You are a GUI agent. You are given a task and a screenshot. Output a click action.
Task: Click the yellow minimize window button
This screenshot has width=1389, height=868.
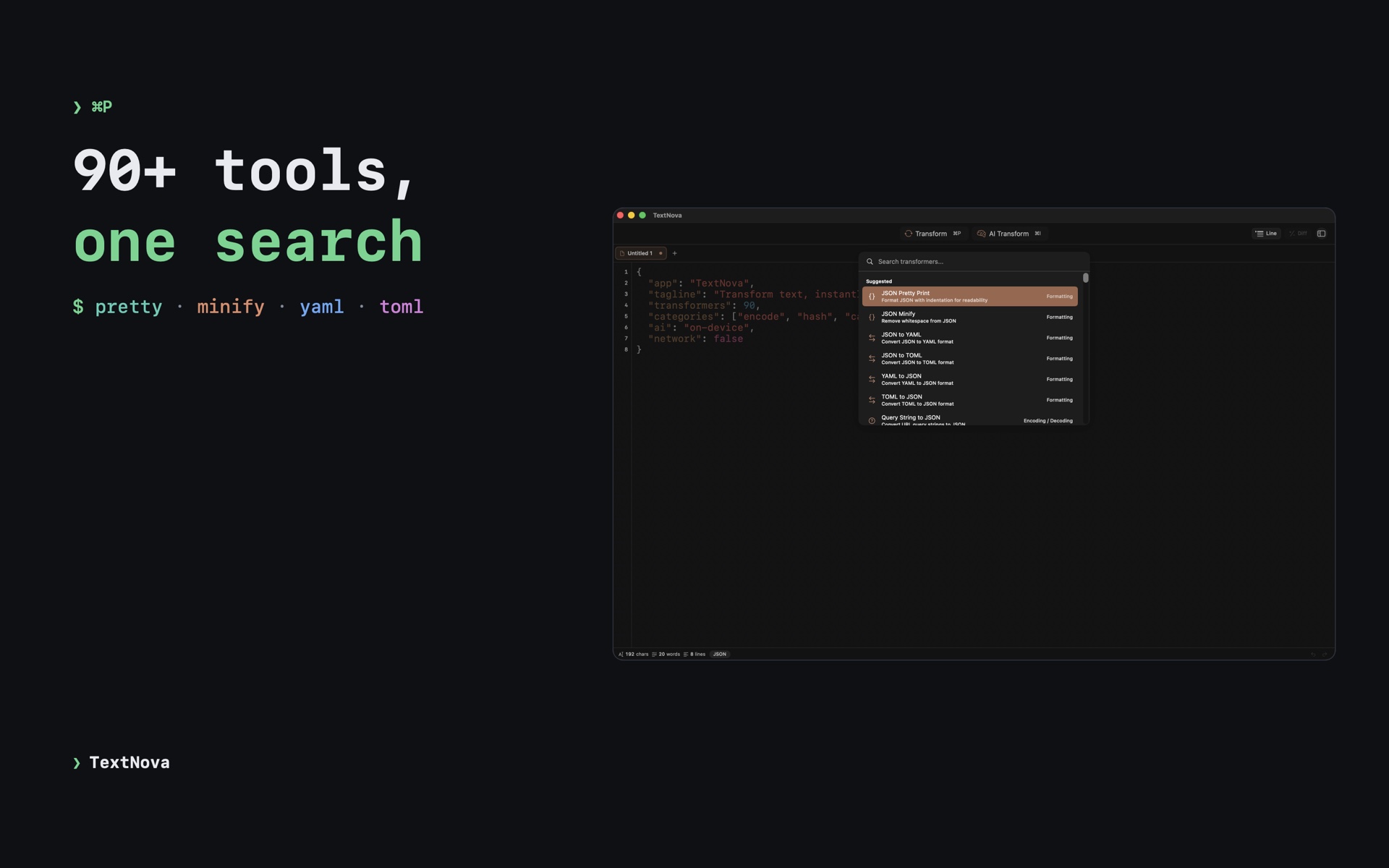pos(631,216)
